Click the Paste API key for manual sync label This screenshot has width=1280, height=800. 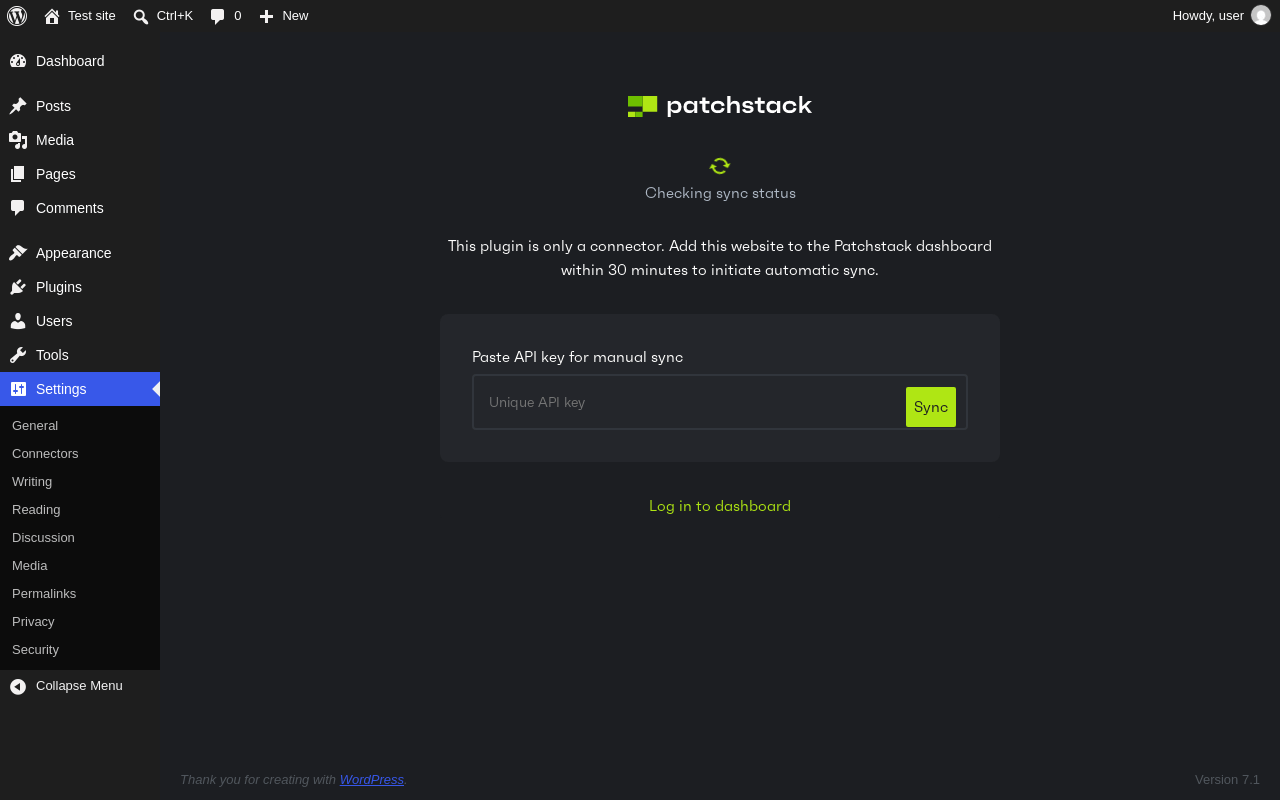pos(577,357)
